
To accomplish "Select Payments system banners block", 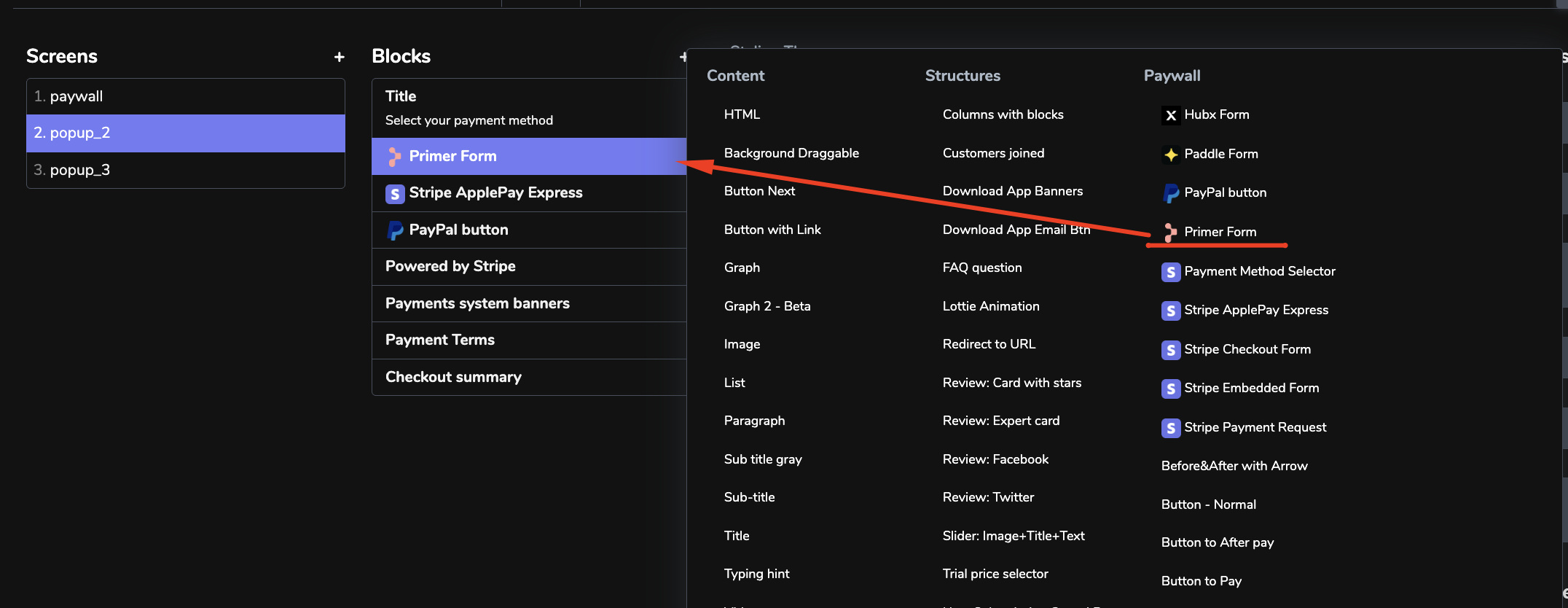I will (529, 303).
